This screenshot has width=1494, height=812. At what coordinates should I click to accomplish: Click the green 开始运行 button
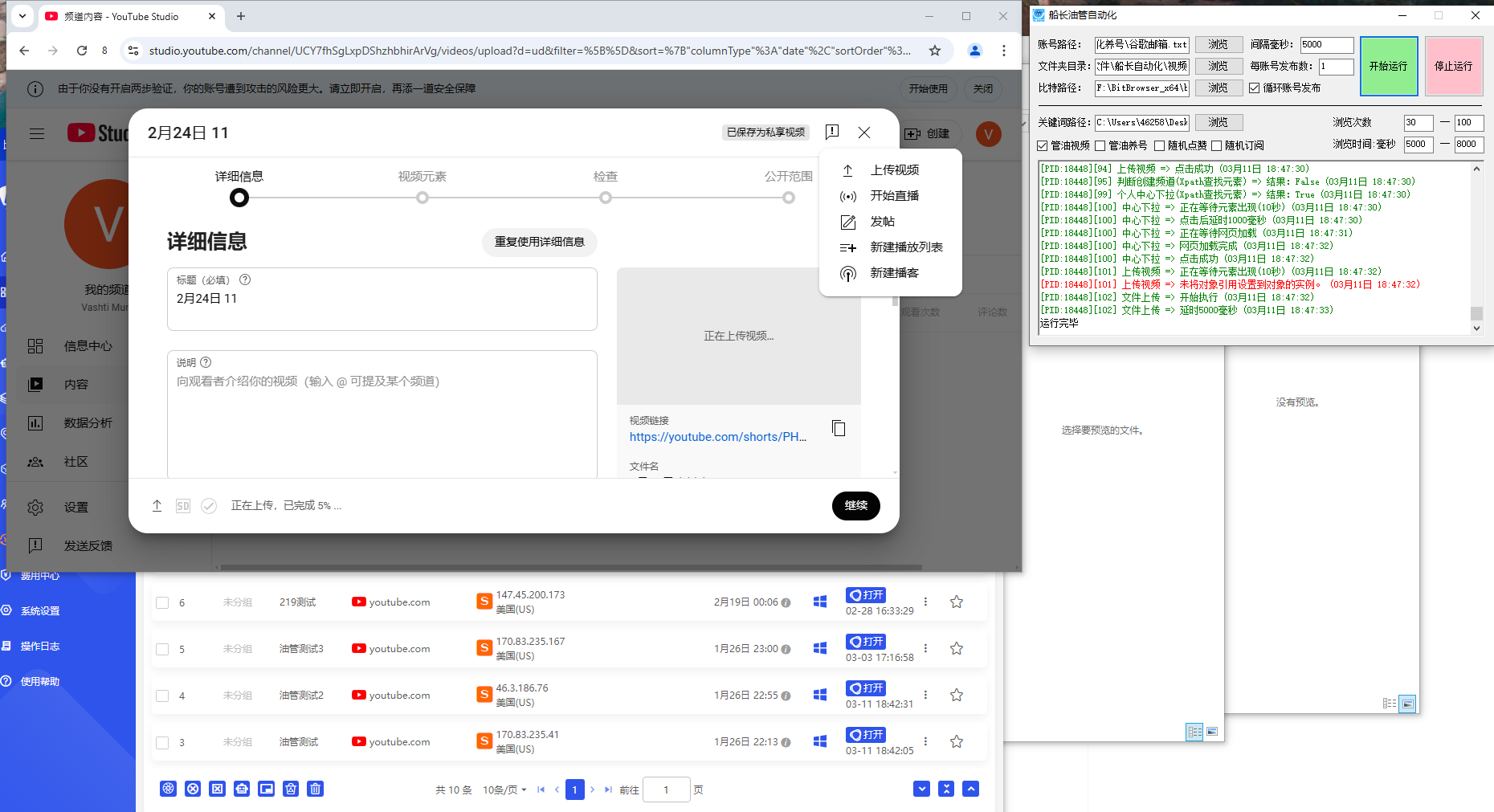click(x=1389, y=66)
